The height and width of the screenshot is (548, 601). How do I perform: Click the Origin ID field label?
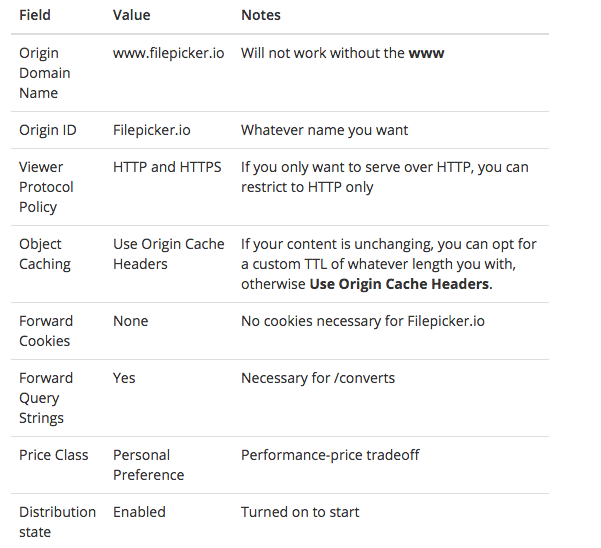pos(48,130)
